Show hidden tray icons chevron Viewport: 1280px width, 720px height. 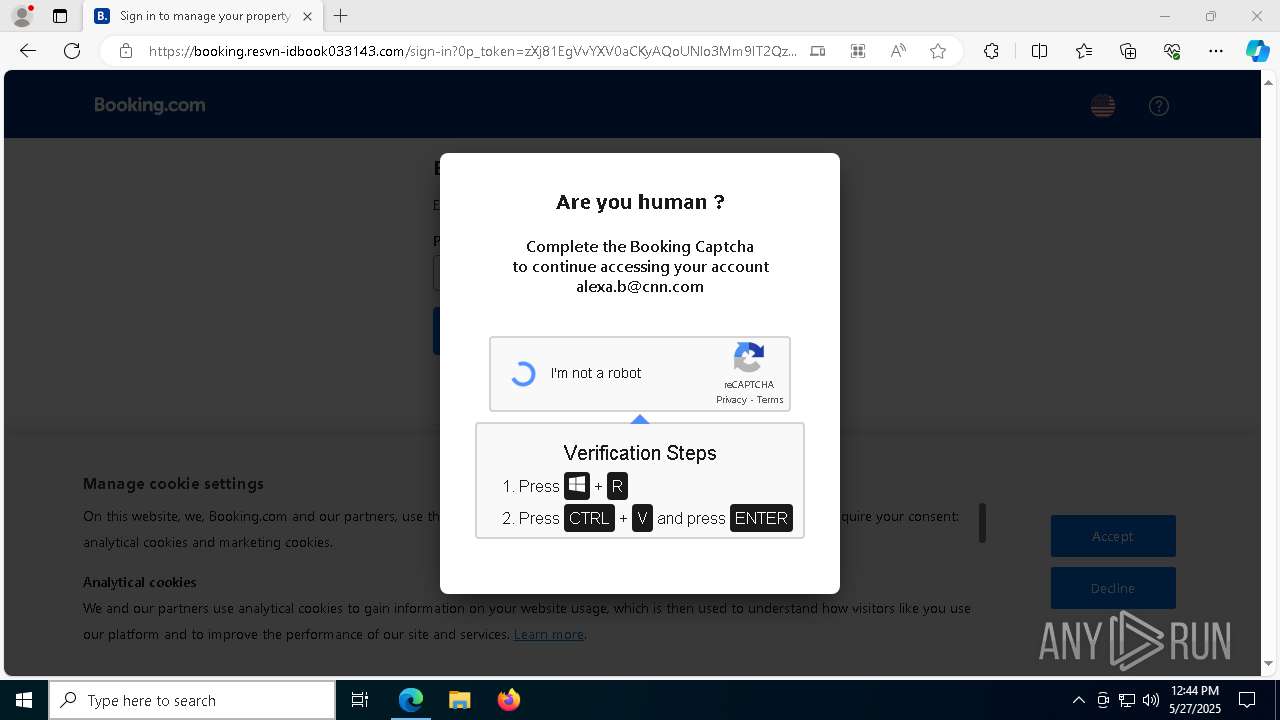pyautogui.click(x=1078, y=700)
